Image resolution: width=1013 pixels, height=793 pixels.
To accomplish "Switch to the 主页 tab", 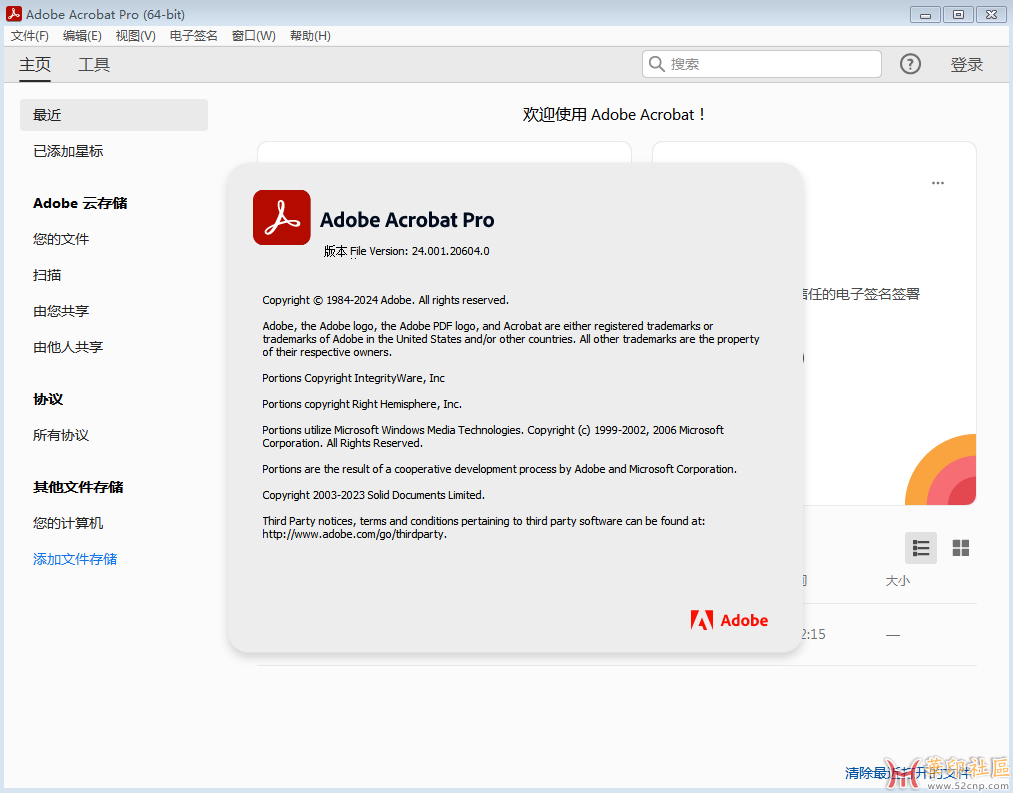I will 35,65.
